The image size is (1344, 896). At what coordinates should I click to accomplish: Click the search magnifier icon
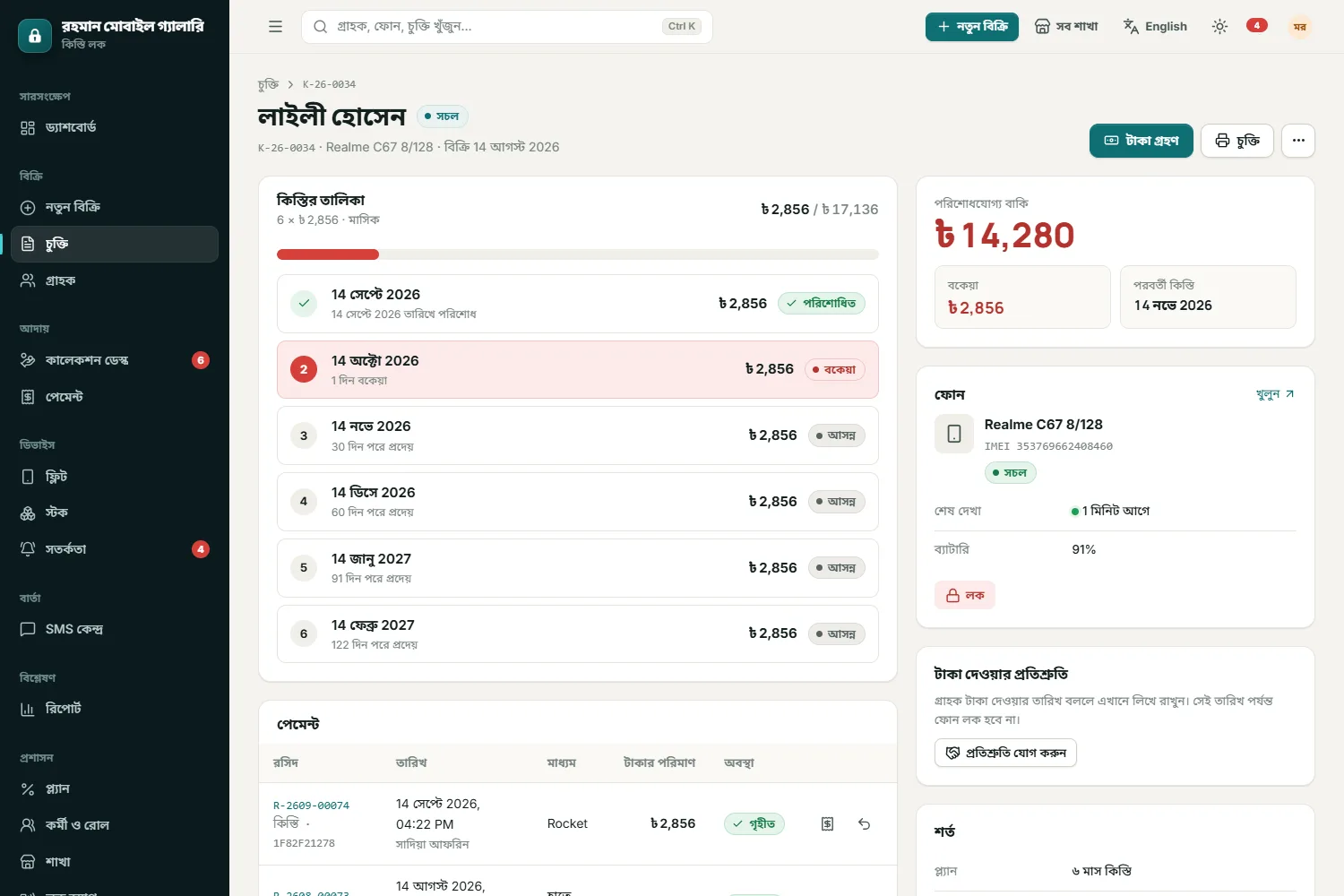pyautogui.click(x=320, y=27)
